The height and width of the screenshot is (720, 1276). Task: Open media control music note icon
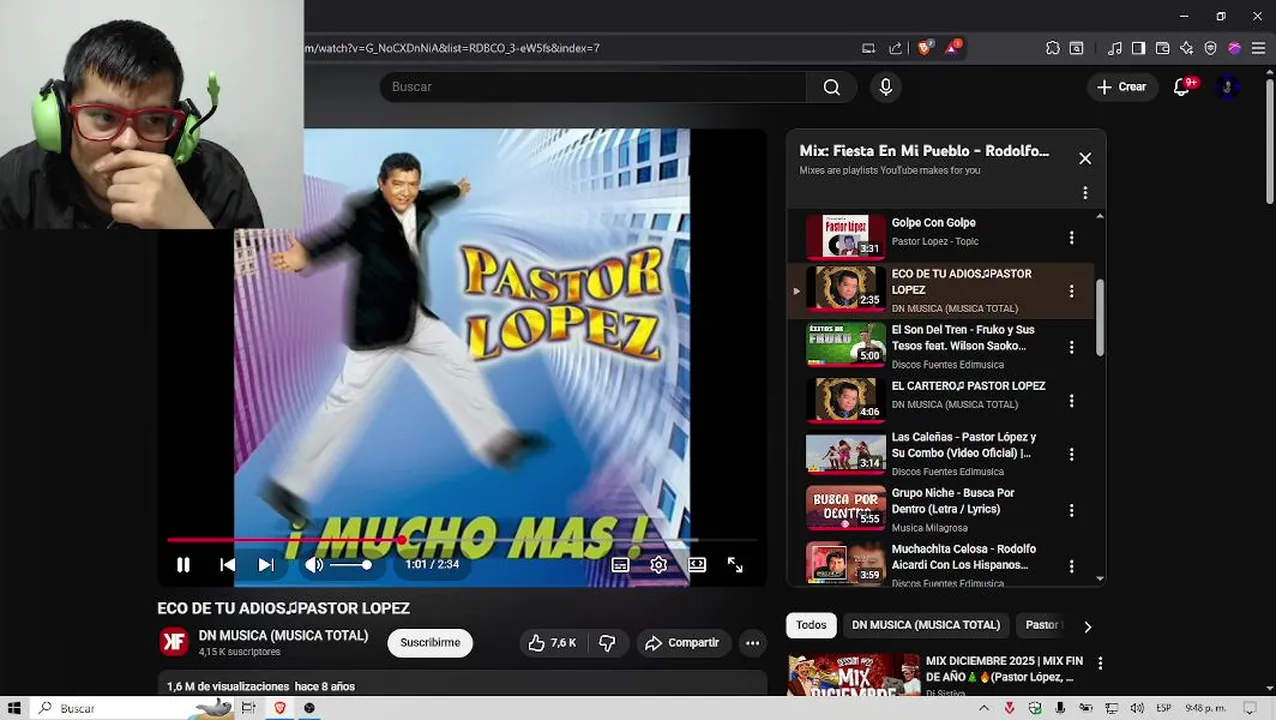1115,48
